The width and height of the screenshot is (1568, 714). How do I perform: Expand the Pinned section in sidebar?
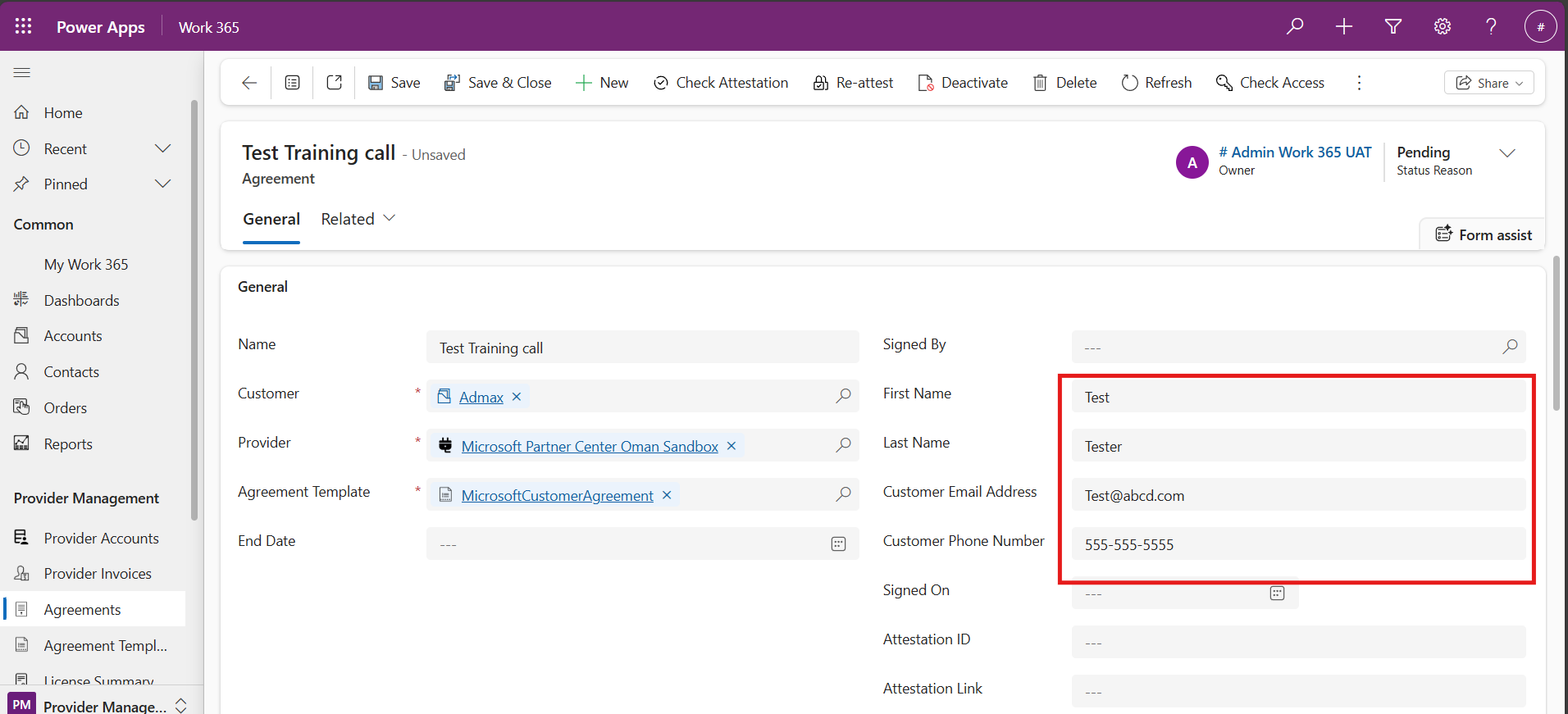162,184
